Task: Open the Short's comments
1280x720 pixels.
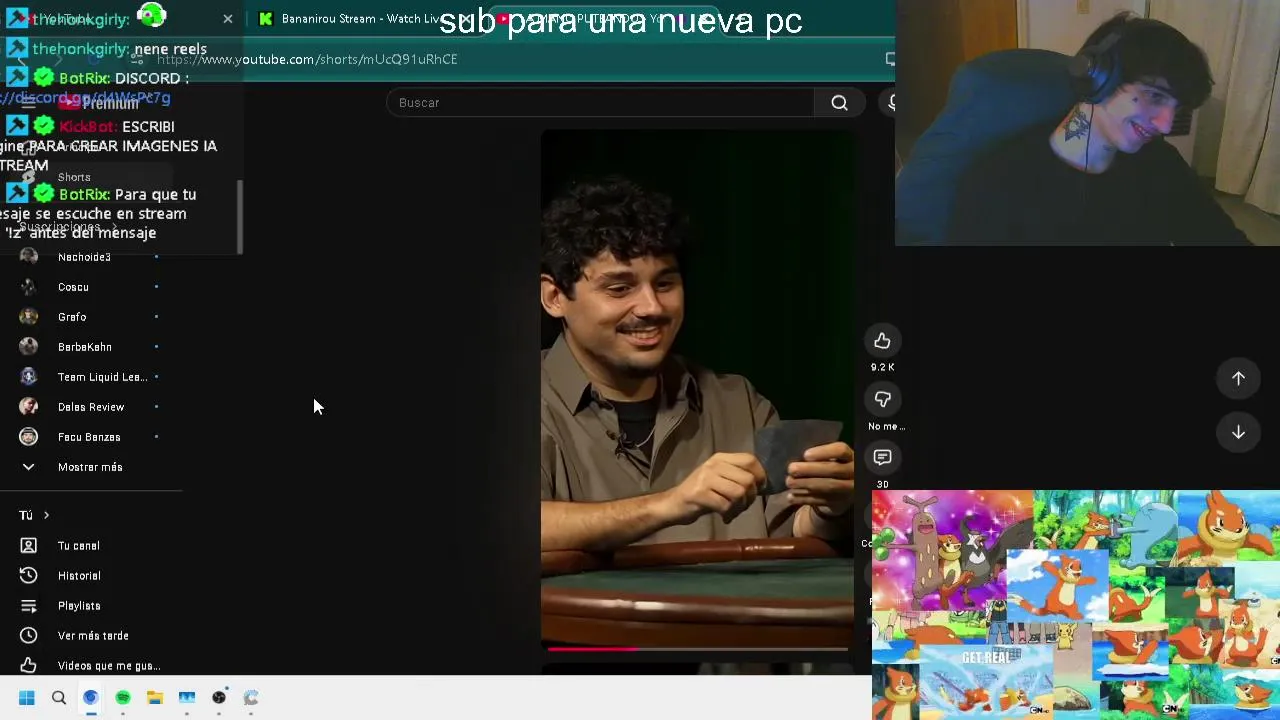Action: point(882,457)
